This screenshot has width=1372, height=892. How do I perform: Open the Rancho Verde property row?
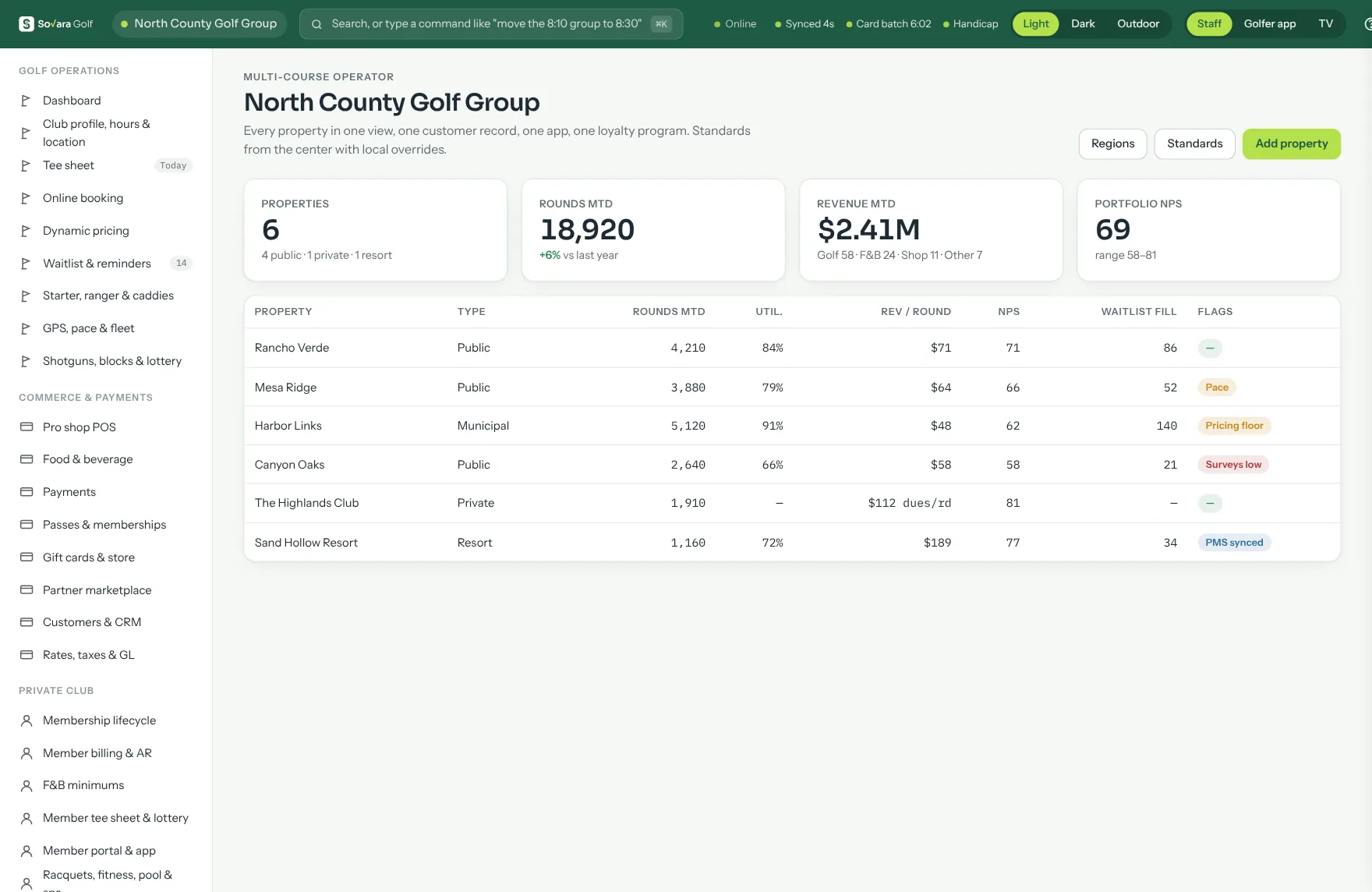(792, 348)
